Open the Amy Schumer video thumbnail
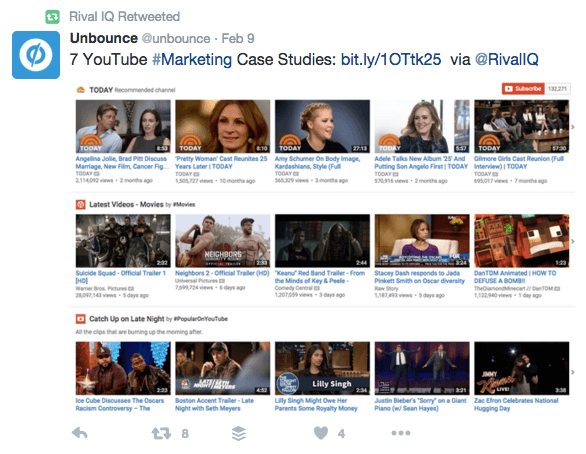The image size is (586, 454). [x=323, y=126]
